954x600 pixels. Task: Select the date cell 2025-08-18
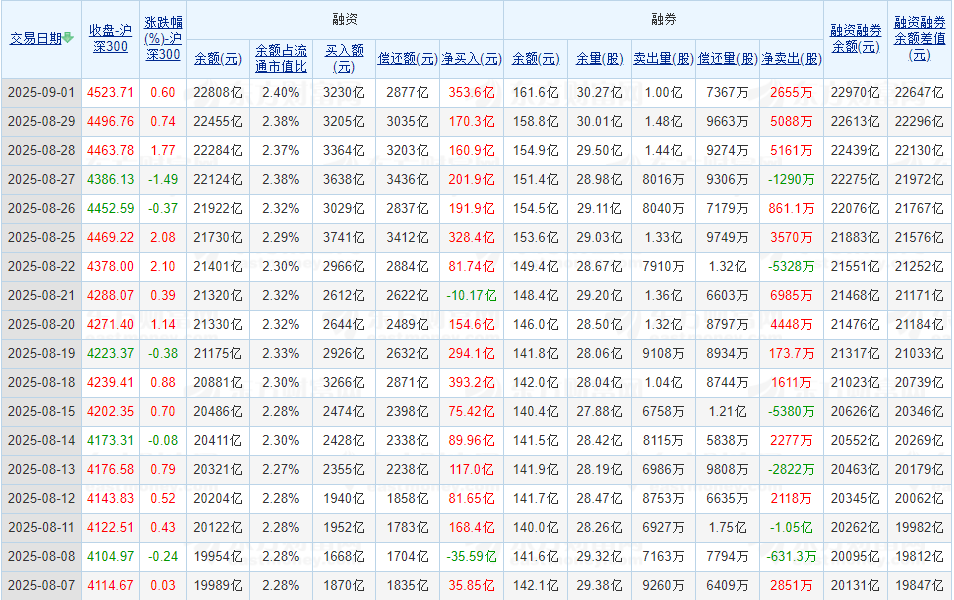(41, 382)
